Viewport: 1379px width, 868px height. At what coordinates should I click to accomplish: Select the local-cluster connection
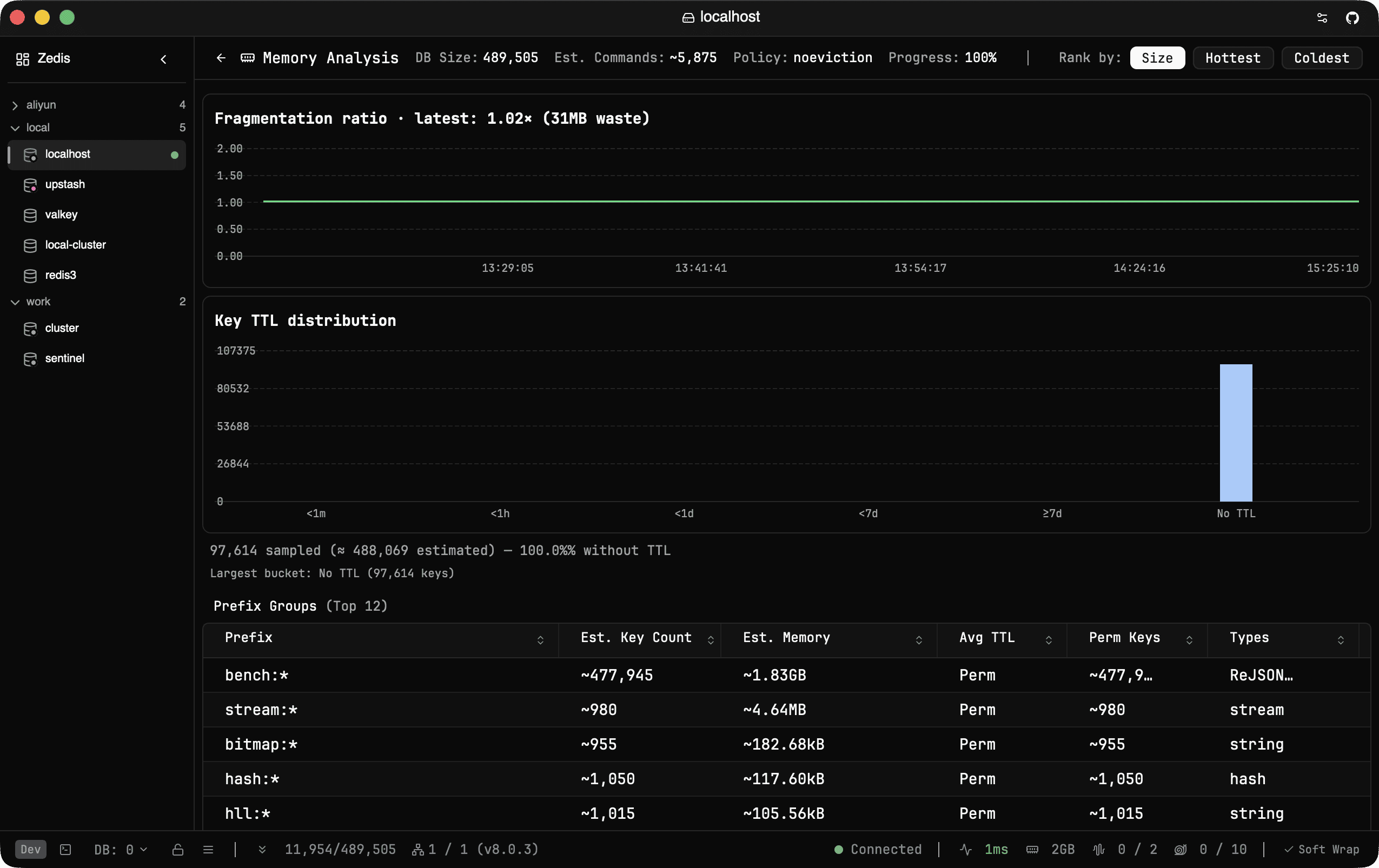click(x=97, y=245)
